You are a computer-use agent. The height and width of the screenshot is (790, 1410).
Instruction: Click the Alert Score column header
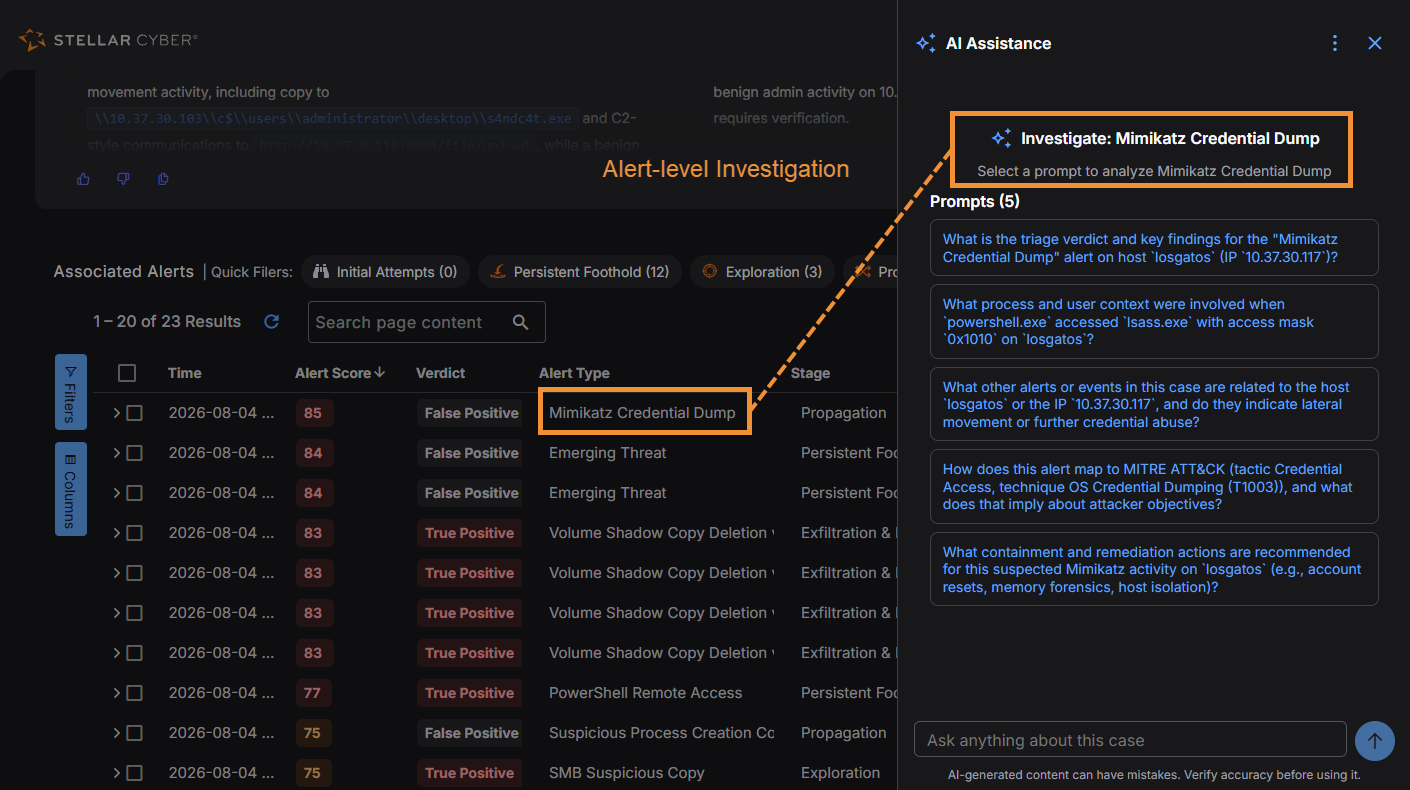tap(333, 373)
